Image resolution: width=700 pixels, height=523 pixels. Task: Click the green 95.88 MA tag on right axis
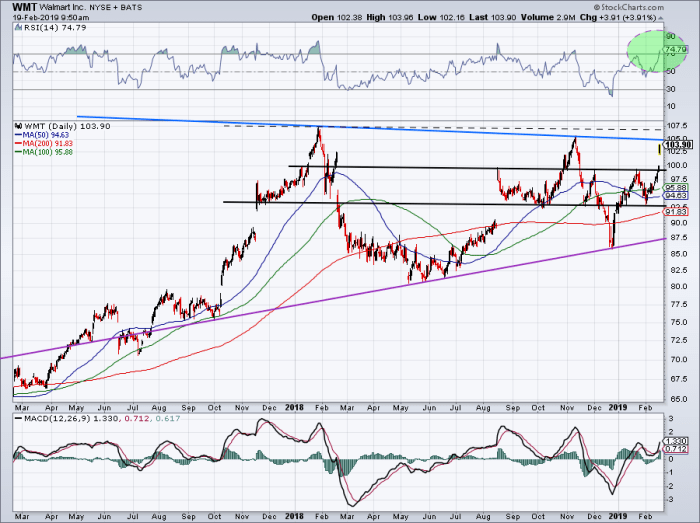click(676, 187)
